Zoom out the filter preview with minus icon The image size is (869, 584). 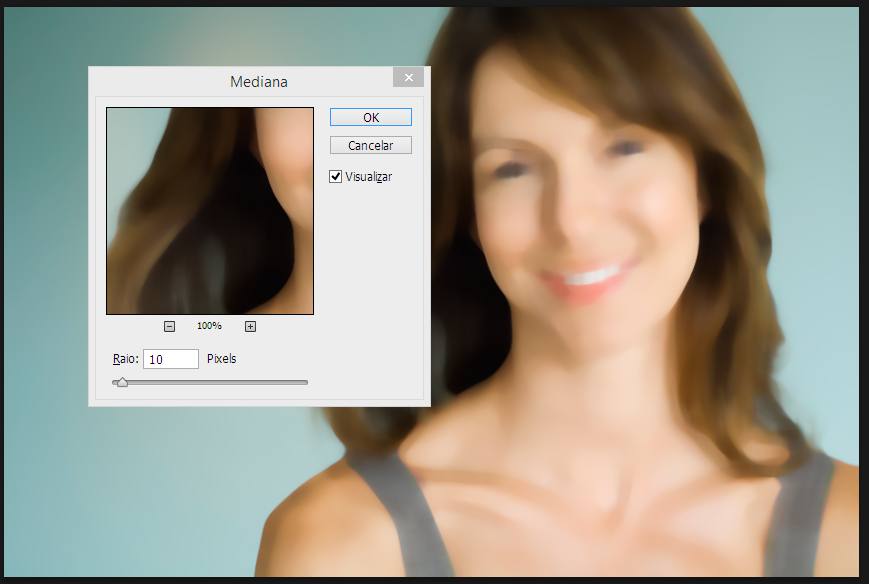tap(170, 326)
